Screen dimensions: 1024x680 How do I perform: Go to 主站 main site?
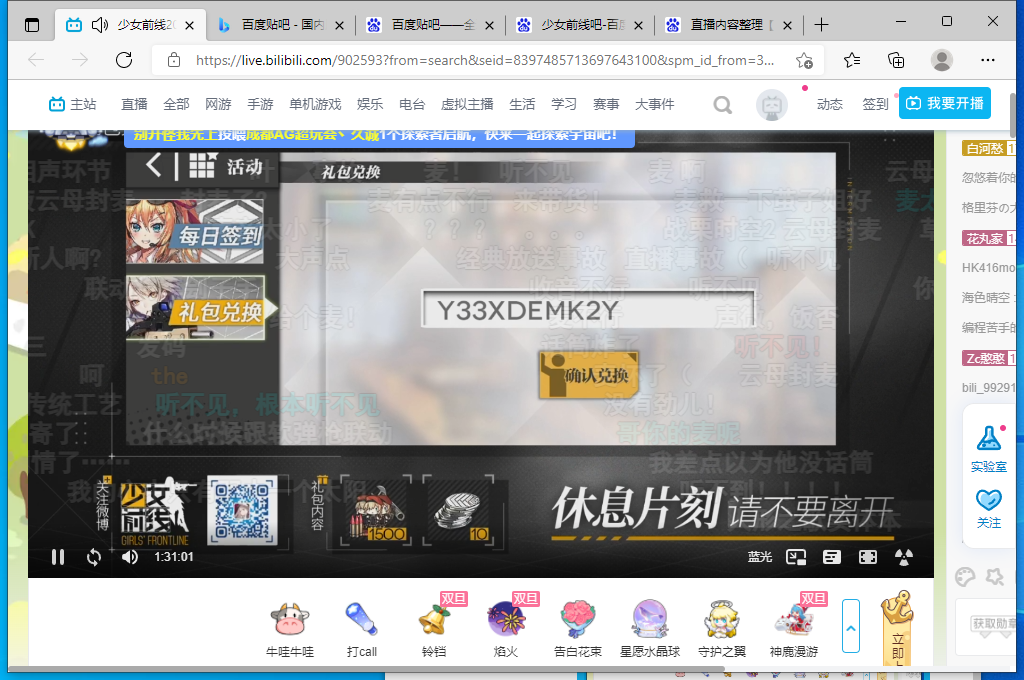pyautogui.click(x=72, y=105)
